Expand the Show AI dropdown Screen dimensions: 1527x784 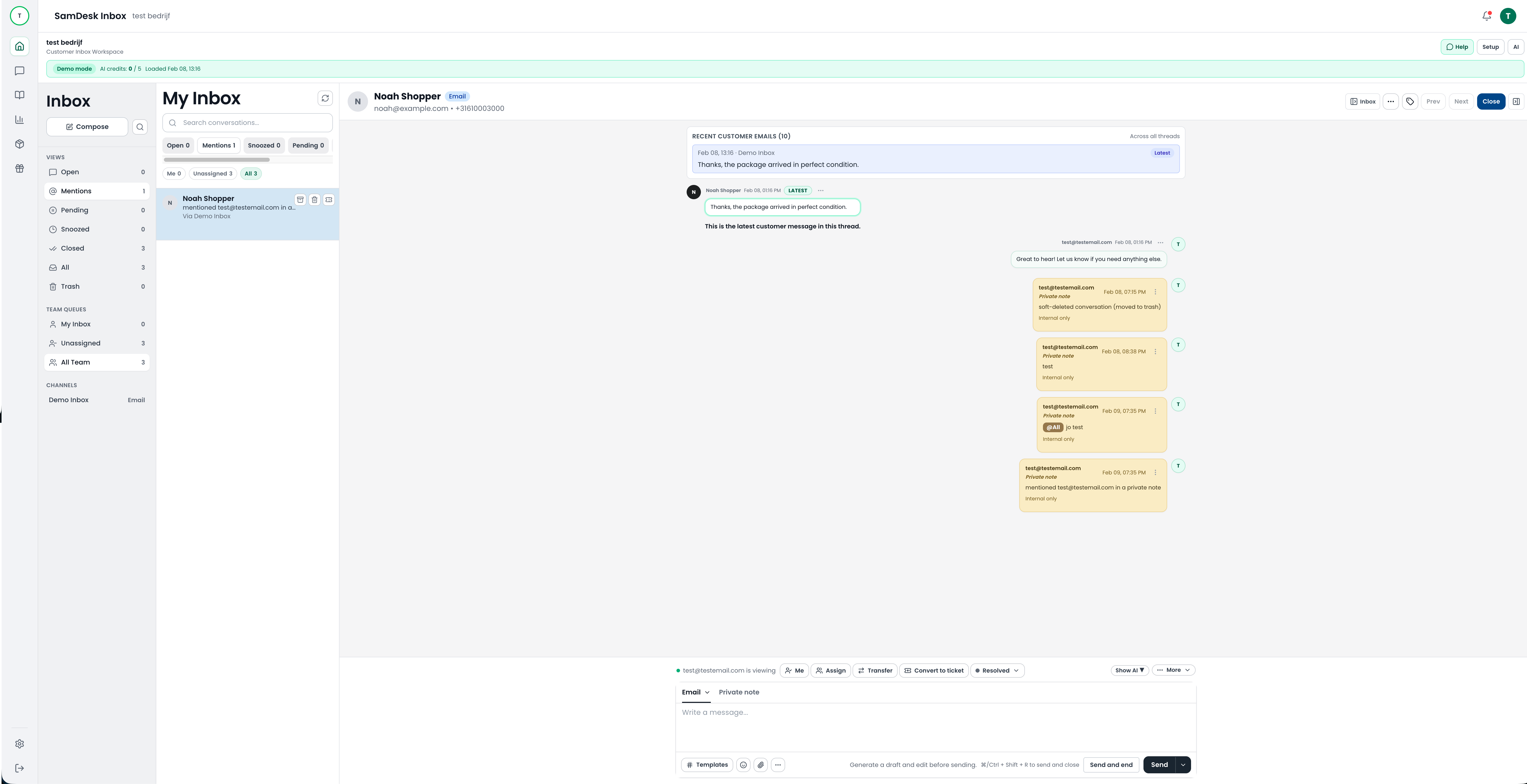tap(1129, 670)
